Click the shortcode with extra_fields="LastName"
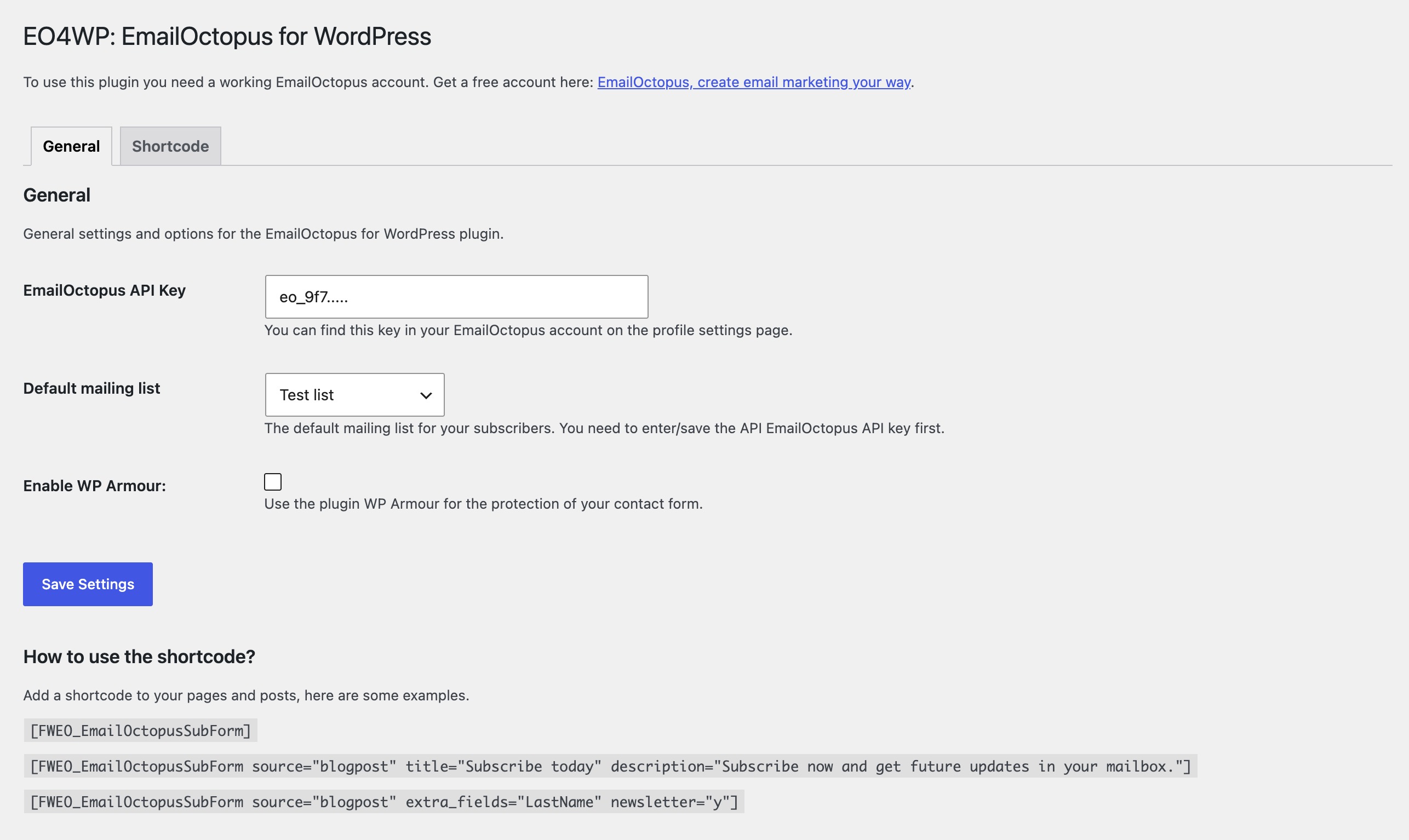Viewport: 1409px width, 840px height. click(384, 802)
